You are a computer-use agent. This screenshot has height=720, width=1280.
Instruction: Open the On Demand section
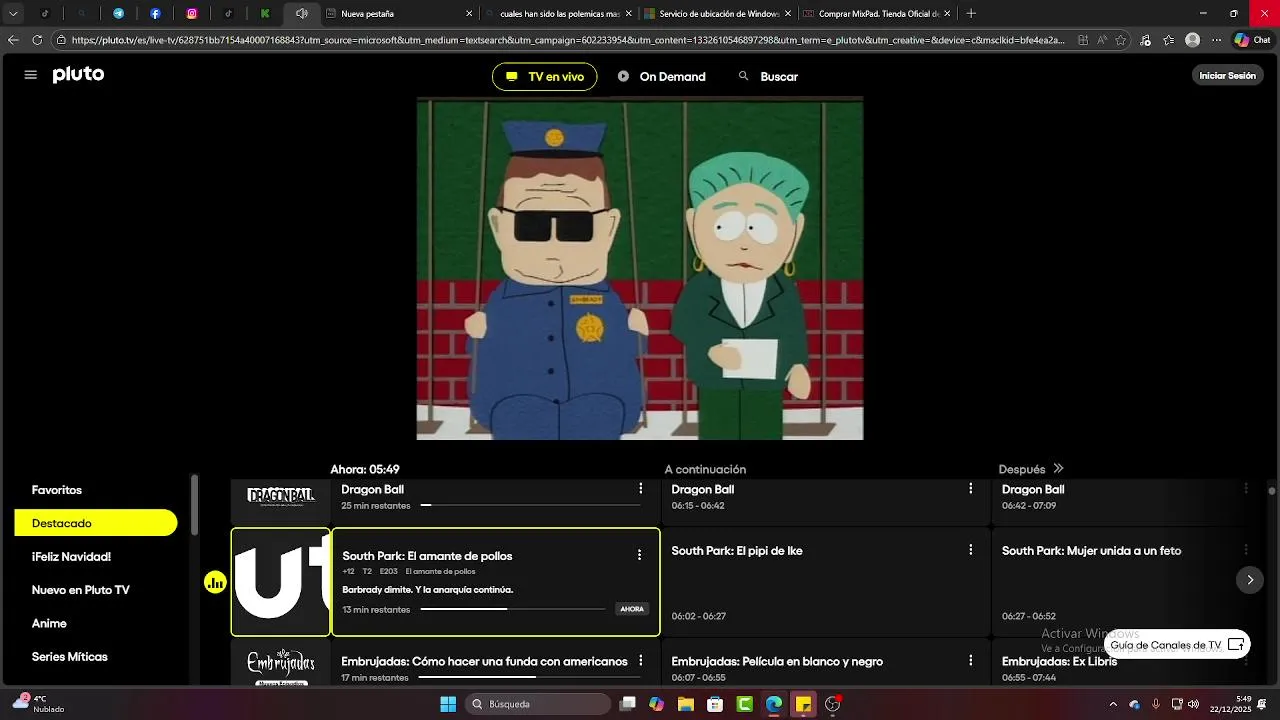coord(662,77)
